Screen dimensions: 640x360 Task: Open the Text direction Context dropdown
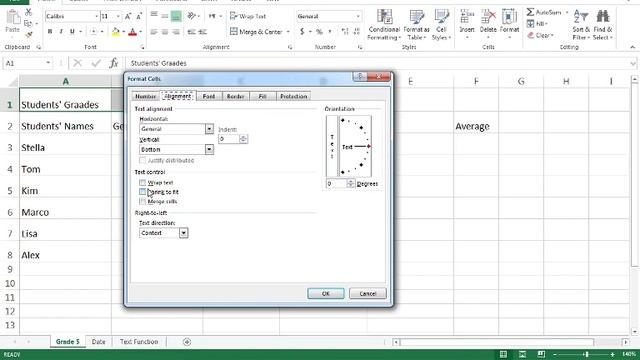[x=183, y=233]
